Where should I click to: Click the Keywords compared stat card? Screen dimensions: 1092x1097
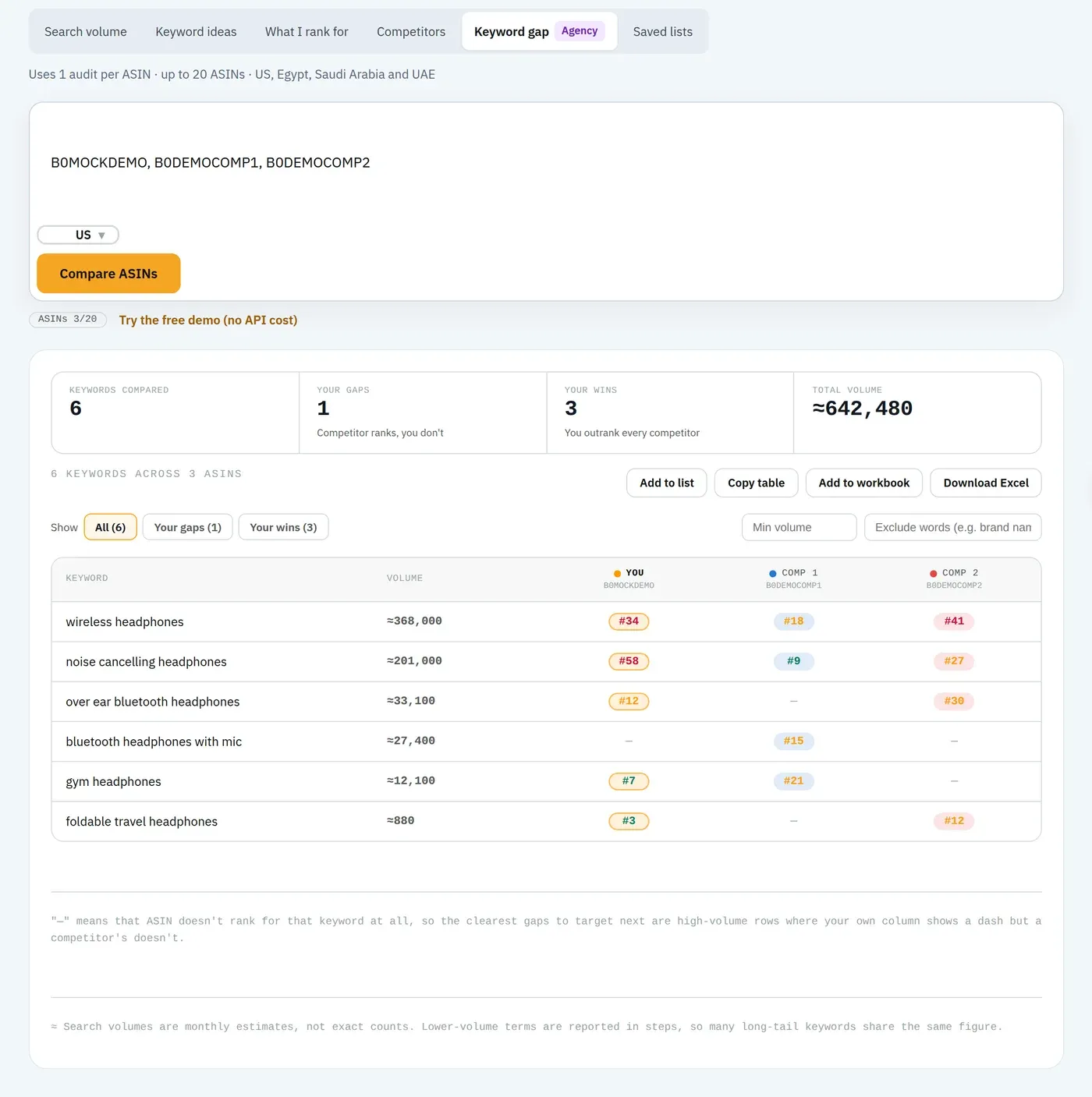pyautogui.click(x=175, y=412)
